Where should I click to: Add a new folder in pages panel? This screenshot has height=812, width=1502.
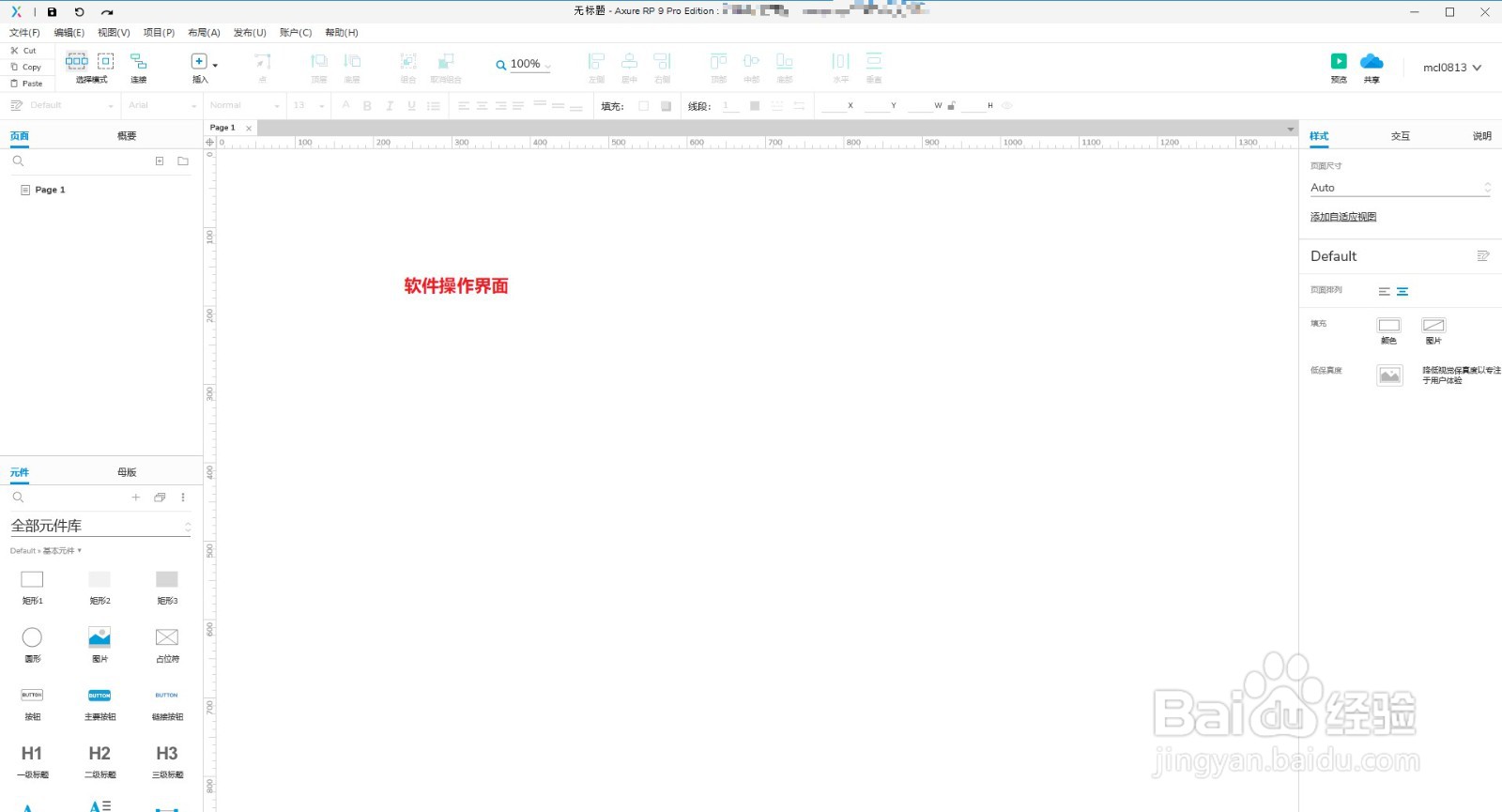coord(183,161)
